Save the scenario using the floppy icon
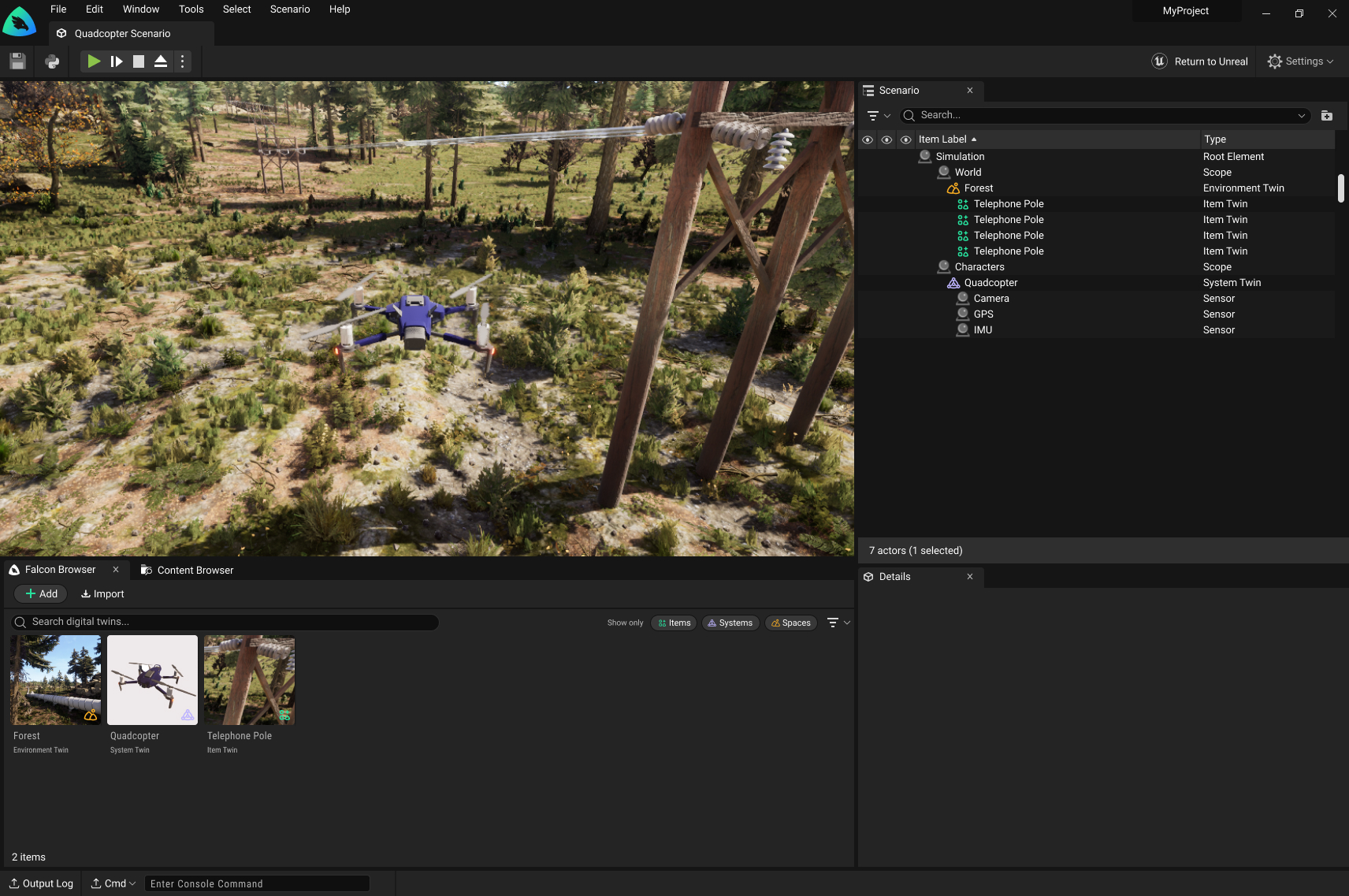The width and height of the screenshot is (1349, 896). [18, 61]
